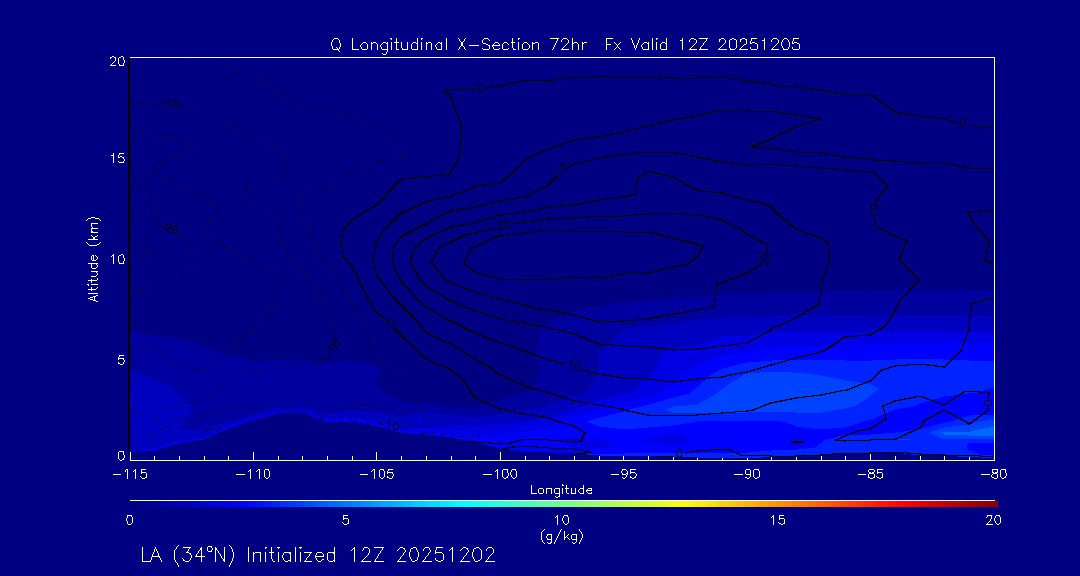The image size is (1080, 576).
Task: Click the colorbar tick label 15
Action: [777, 520]
